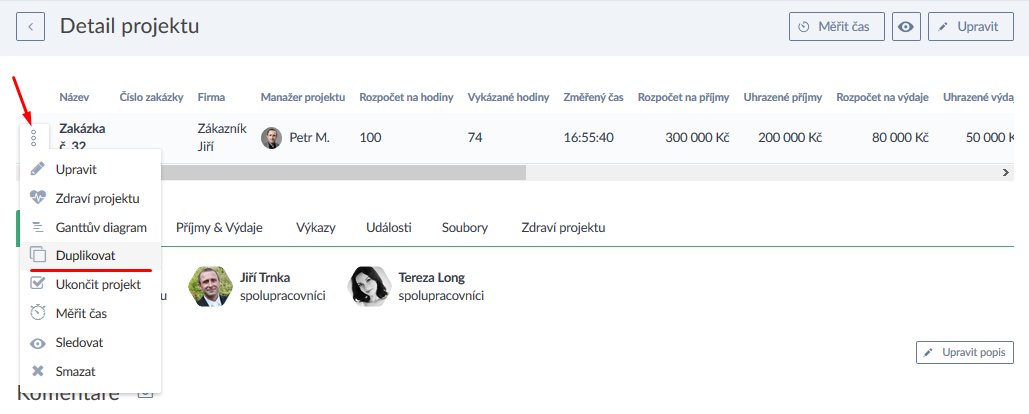This screenshot has width=1029, height=414.
Task: Click the right arrow of horizontal scrollbar
Action: (1006, 172)
